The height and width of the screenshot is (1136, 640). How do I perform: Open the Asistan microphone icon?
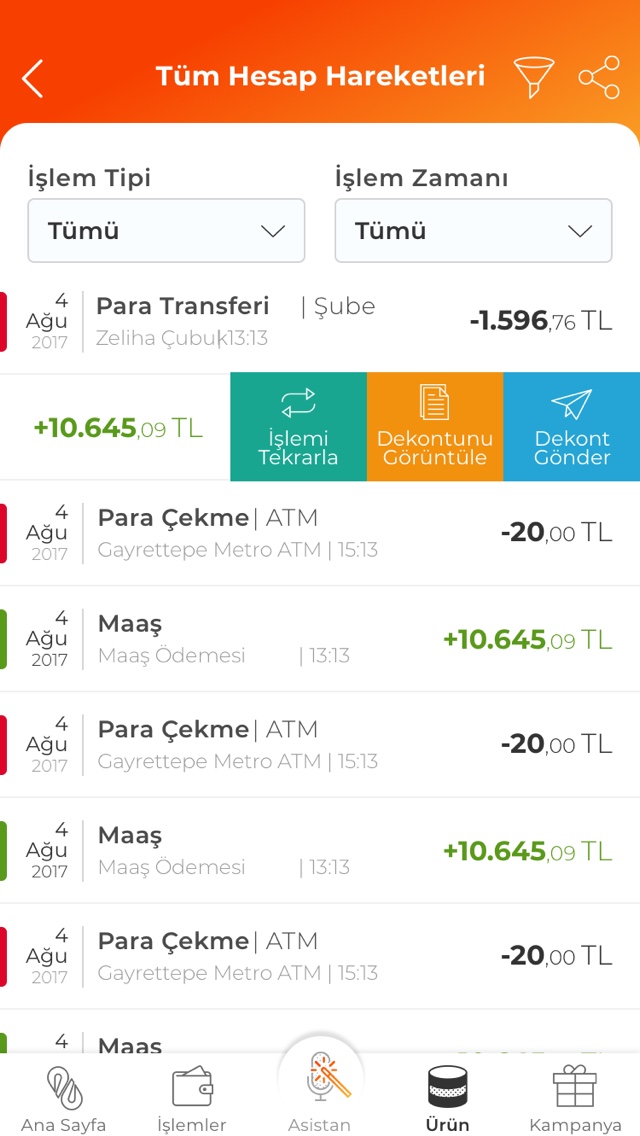(x=320, y=1078)
